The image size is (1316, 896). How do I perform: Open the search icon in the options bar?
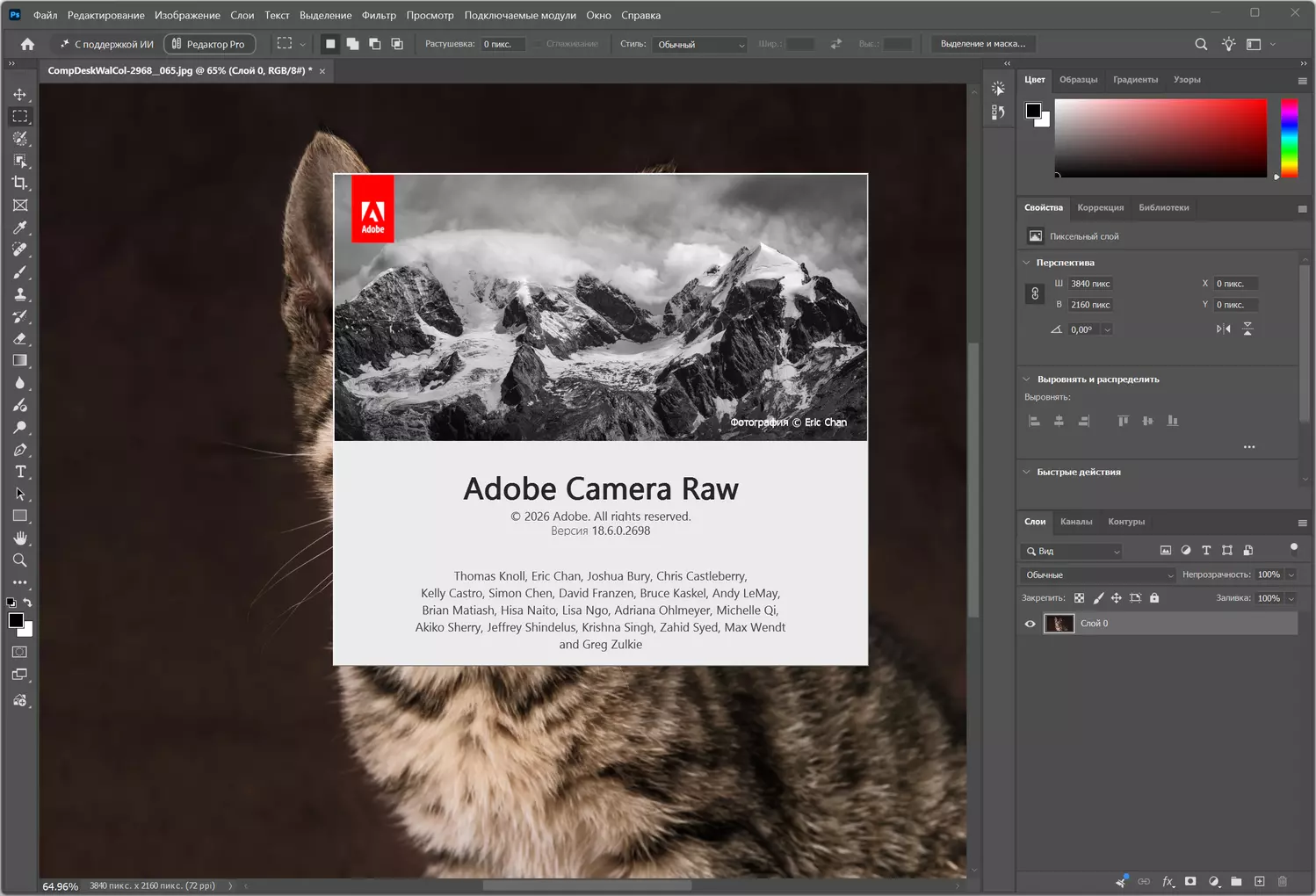[x=1201, y=44]
